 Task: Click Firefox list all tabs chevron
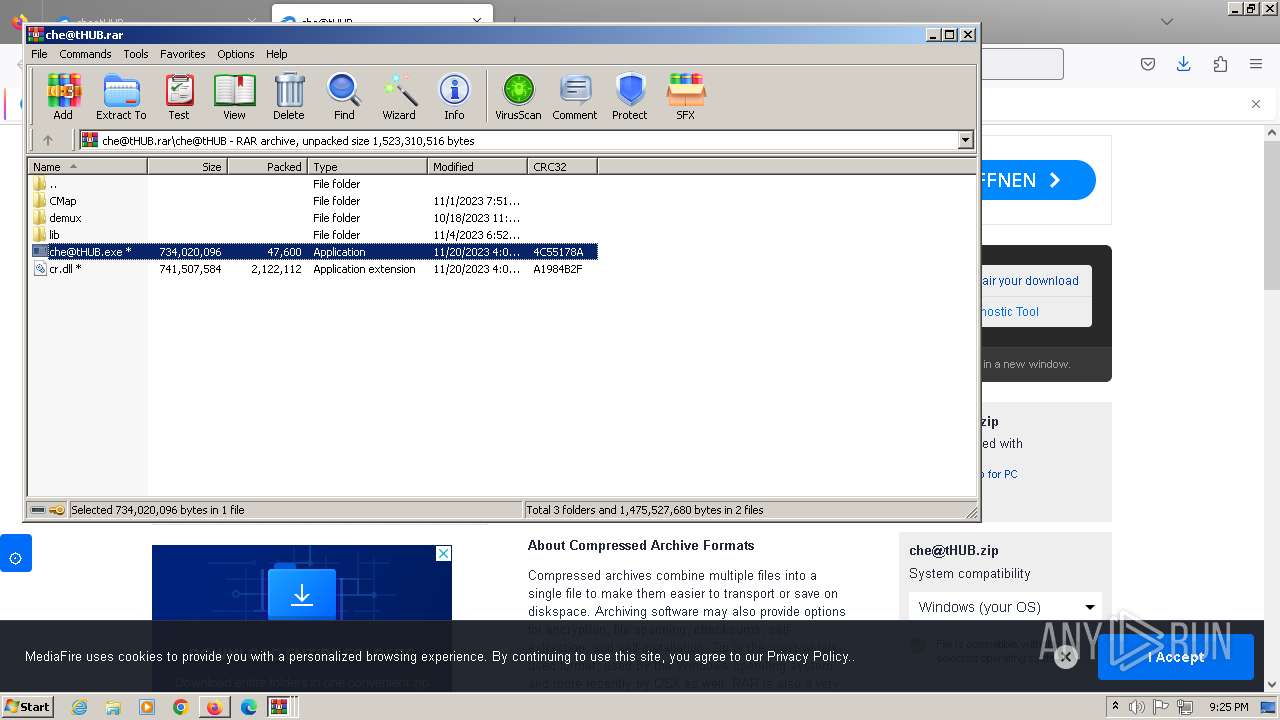[x=1167, y=21]
